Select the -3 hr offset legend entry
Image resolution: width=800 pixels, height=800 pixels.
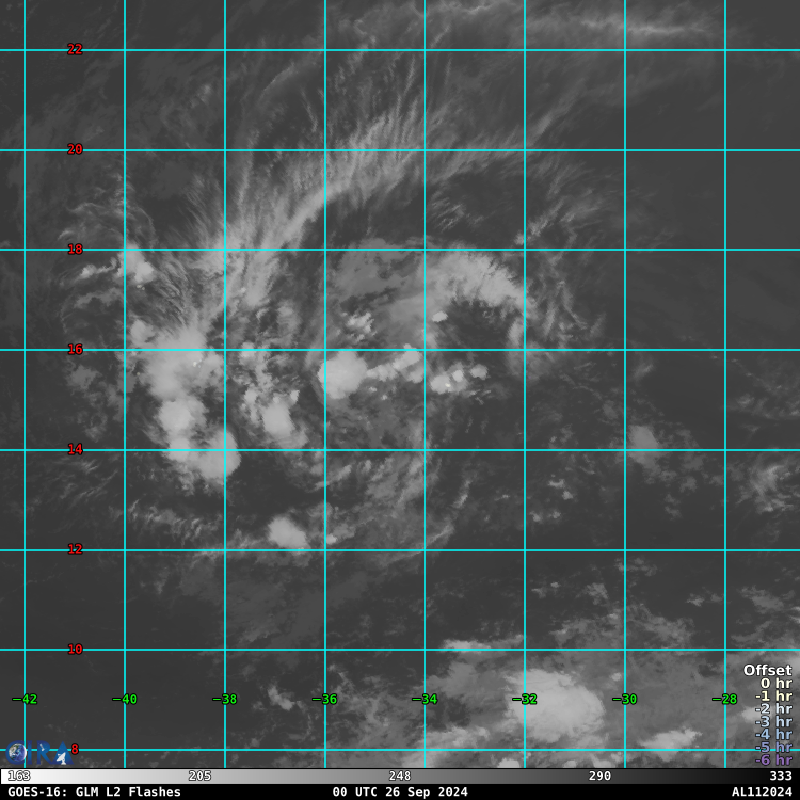[x=772, y=722]
